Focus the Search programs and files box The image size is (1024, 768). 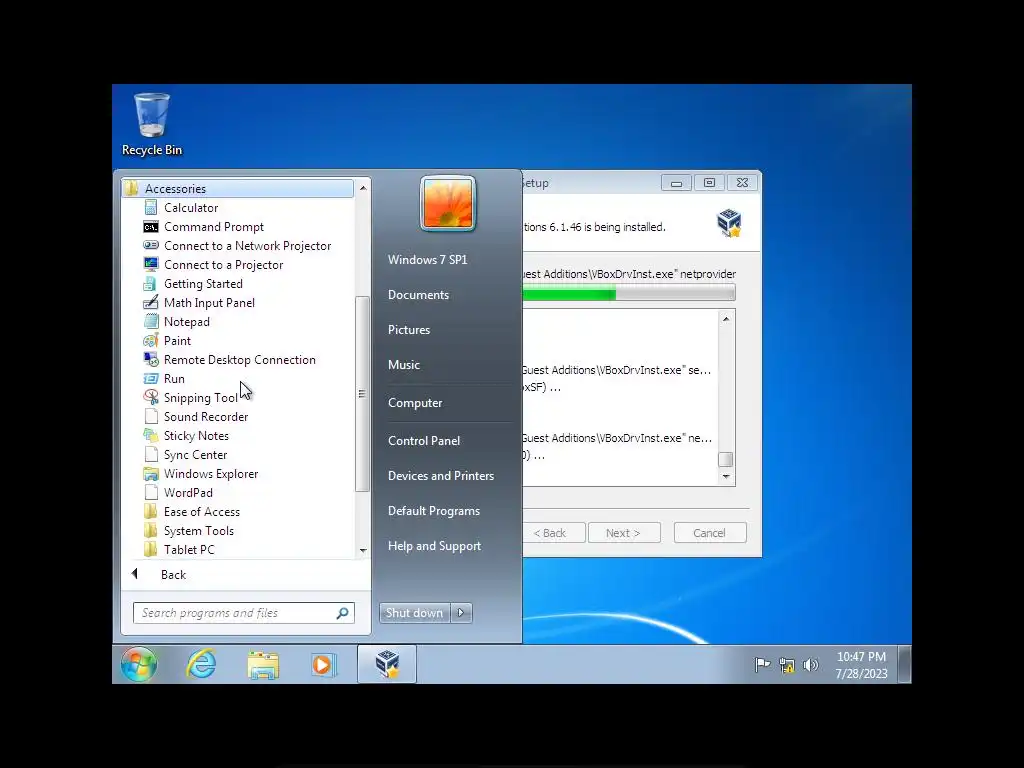click(x=244, y=613)
